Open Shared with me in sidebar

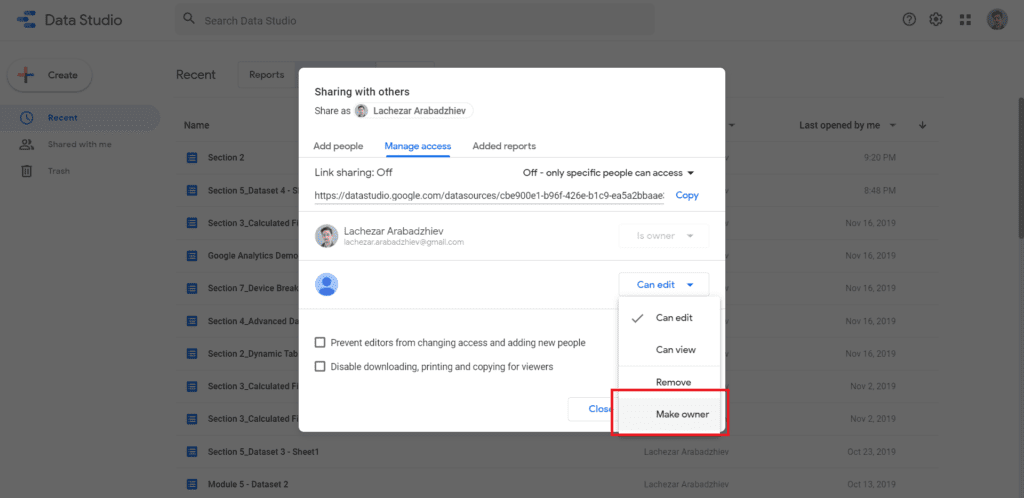pos(80,144)
